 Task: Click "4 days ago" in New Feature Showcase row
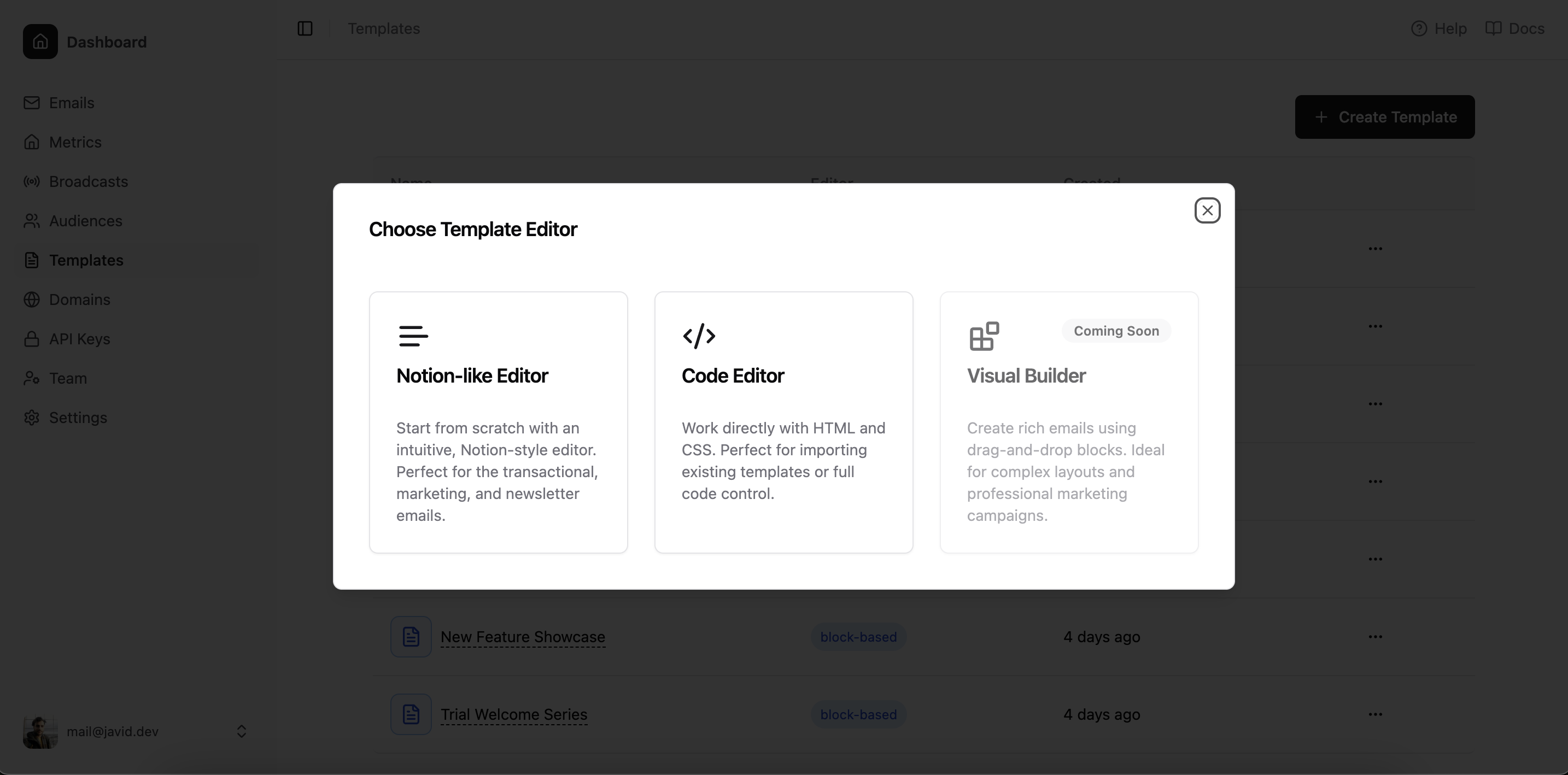tap(1101, 637)
